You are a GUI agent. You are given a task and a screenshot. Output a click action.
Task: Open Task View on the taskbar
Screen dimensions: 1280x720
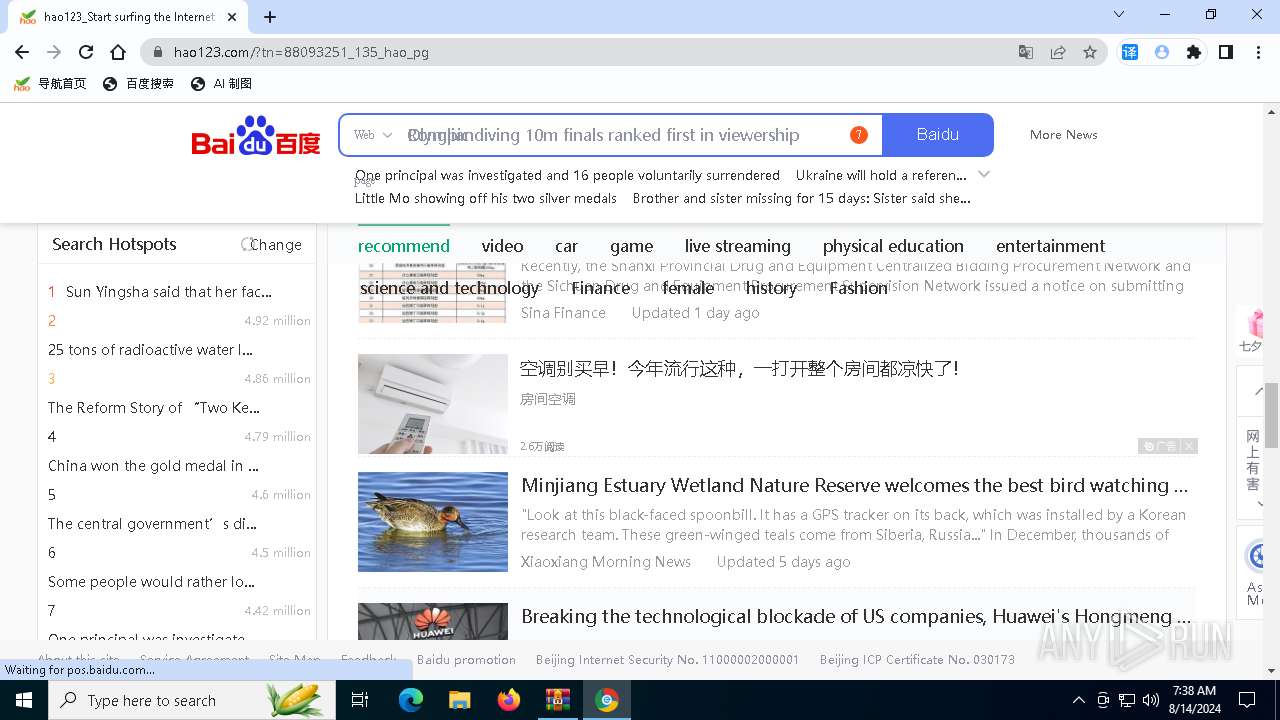click(x=360, y=700)
